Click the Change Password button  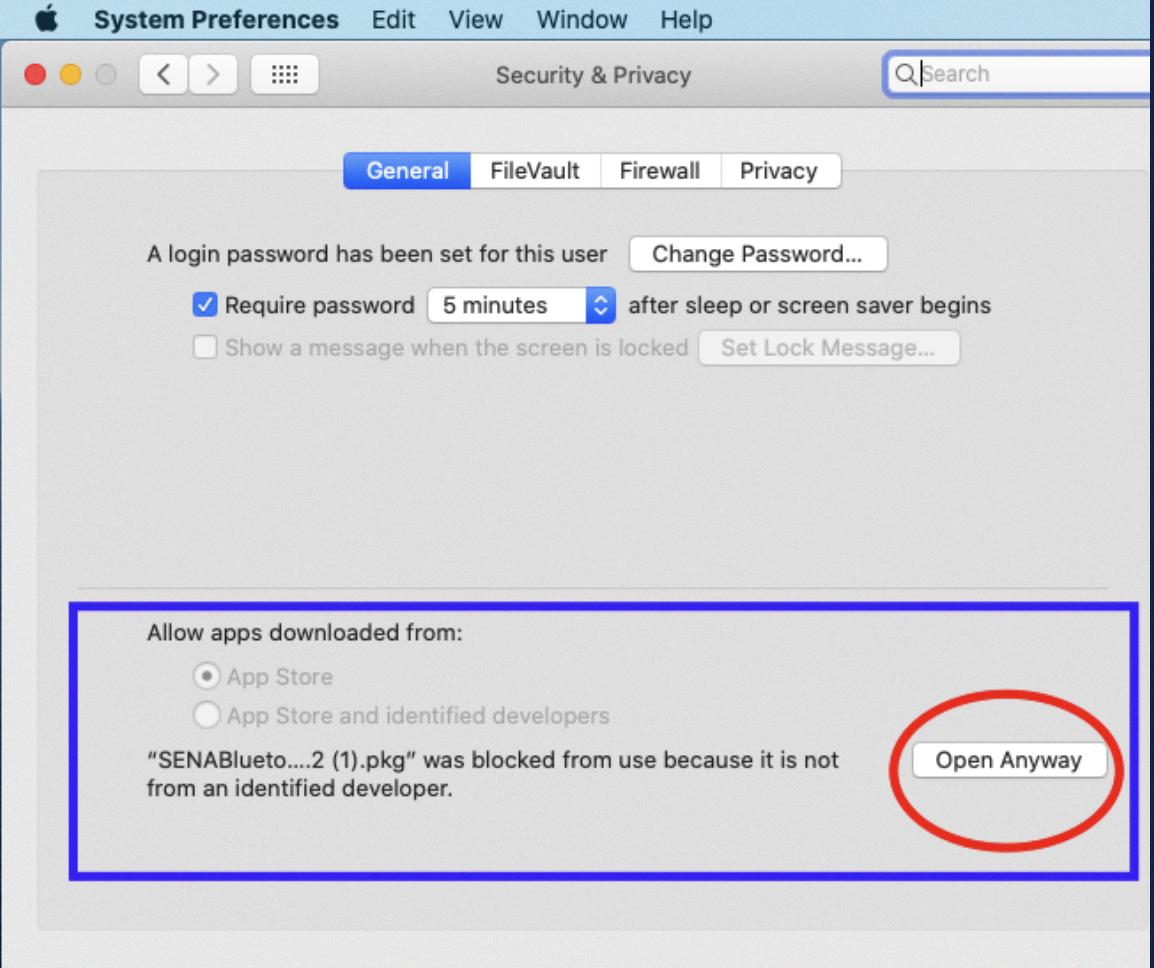(757, 253)
